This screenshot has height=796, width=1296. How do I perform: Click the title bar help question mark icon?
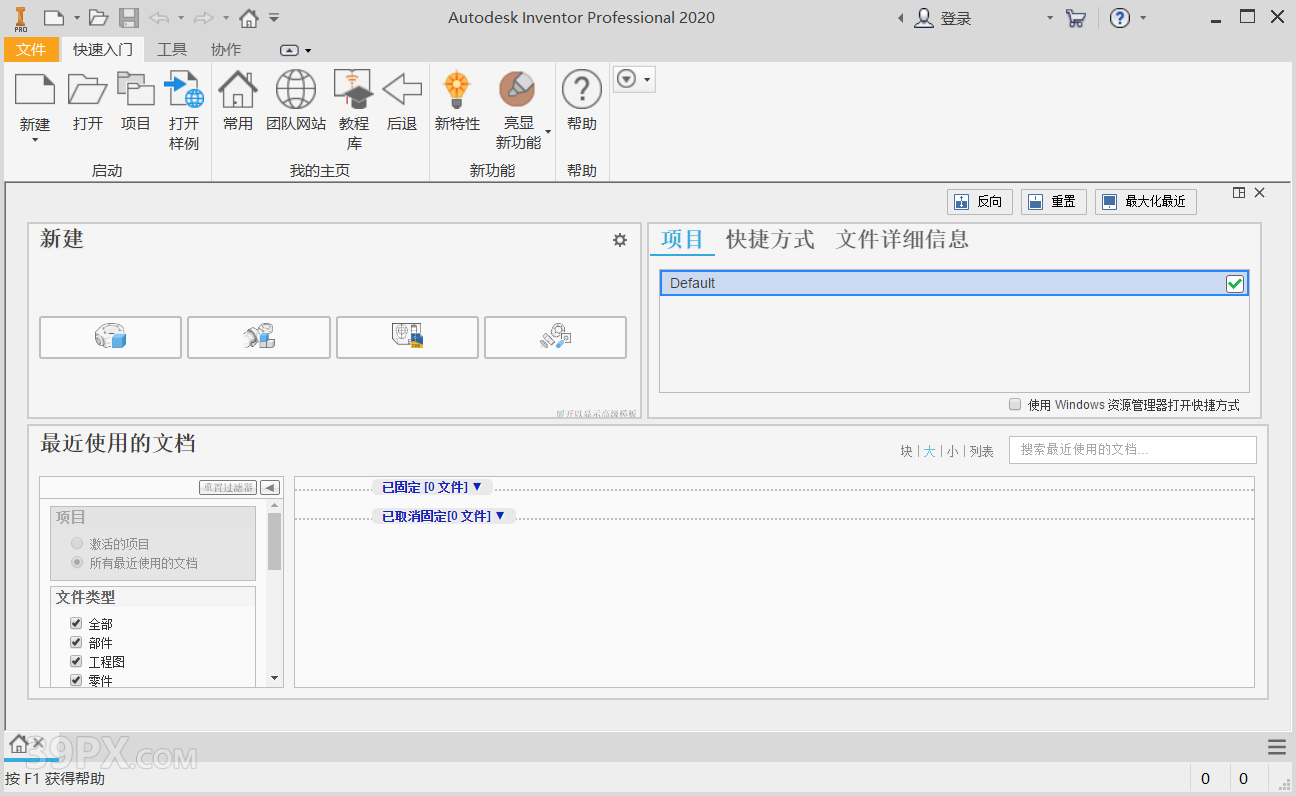tap(1120, 18)
